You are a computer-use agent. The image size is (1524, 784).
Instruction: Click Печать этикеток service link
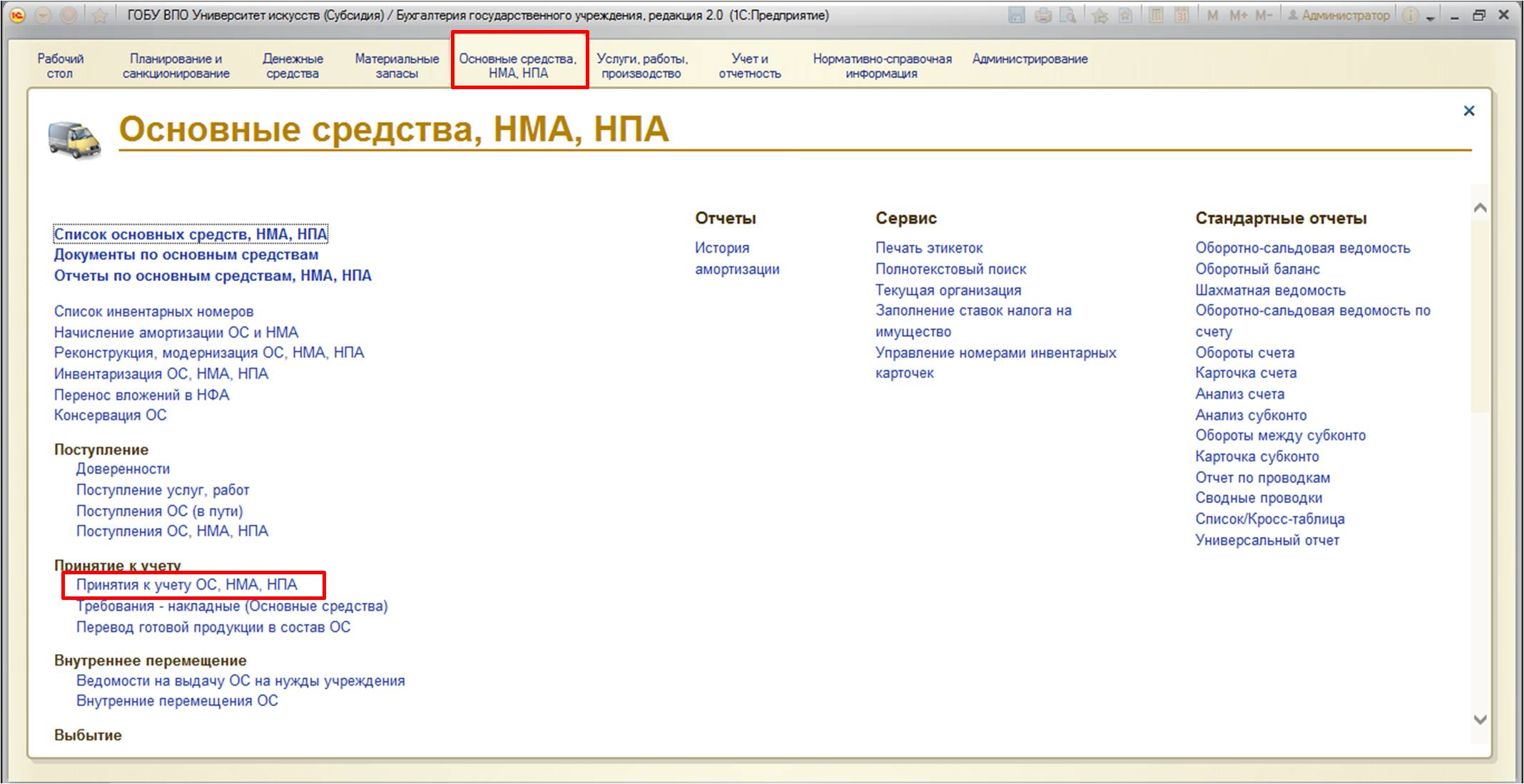[929, 248]
